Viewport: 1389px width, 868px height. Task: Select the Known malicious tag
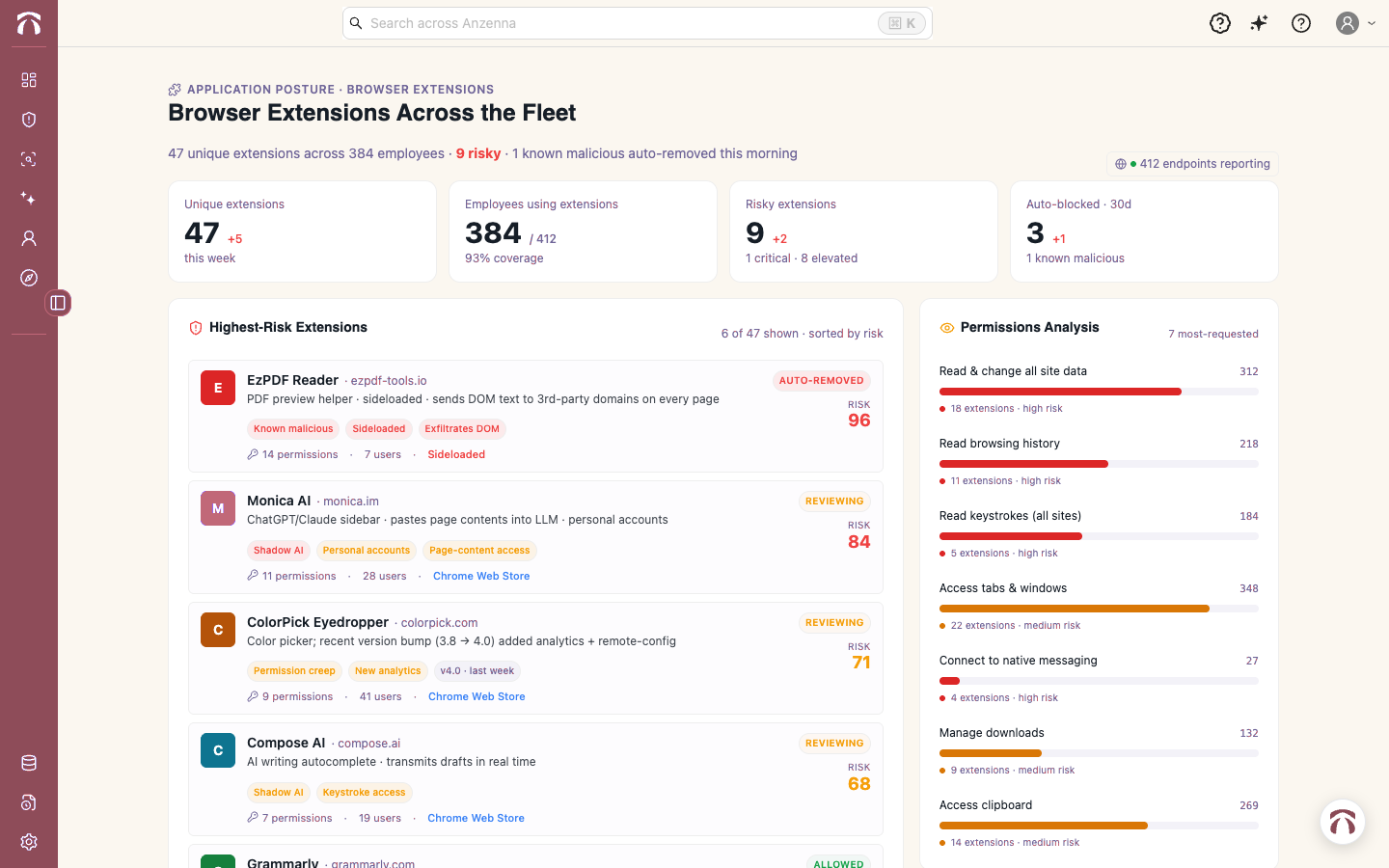click(293, 429)
